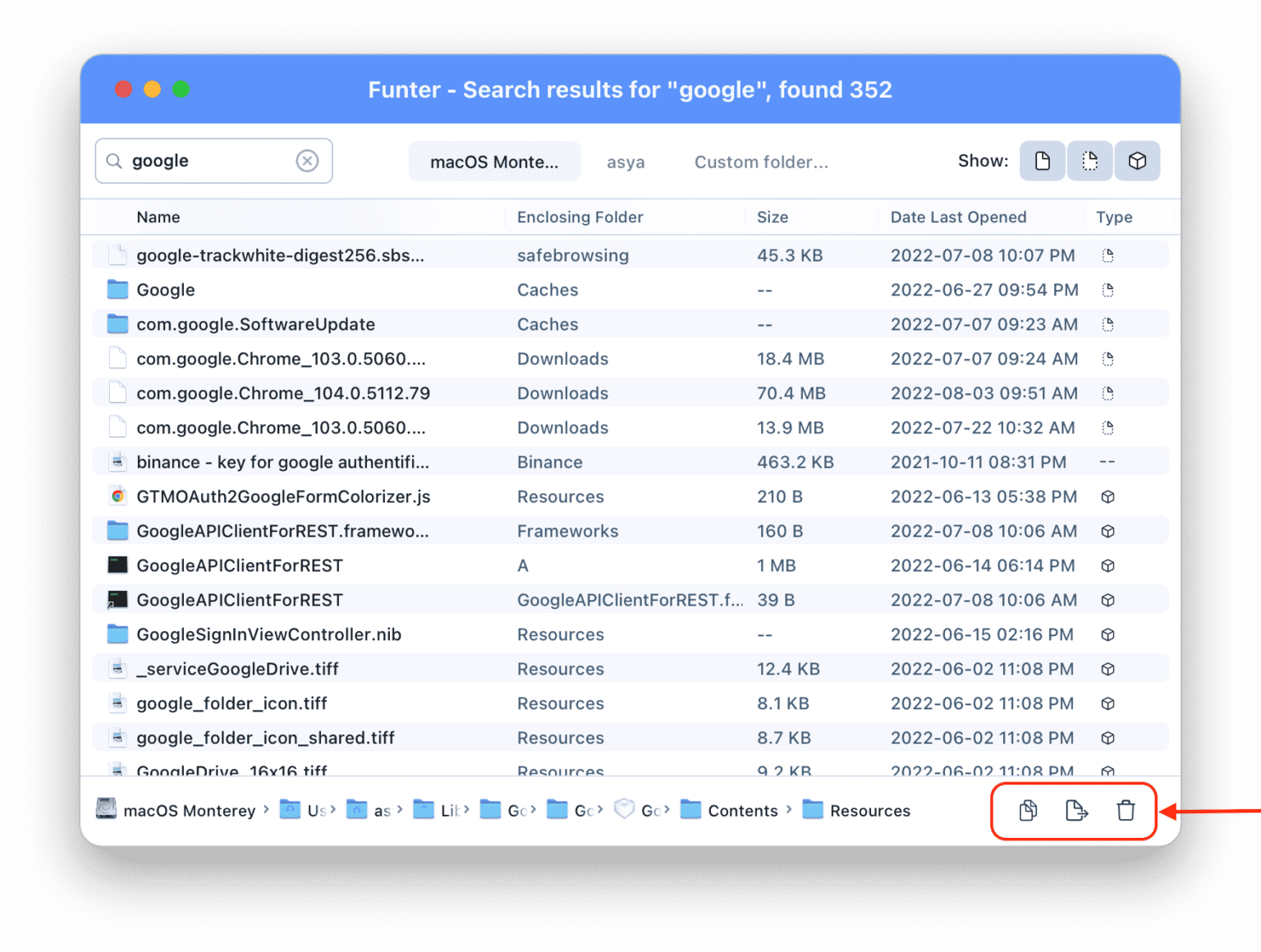This screenshot has width=1261, height=952.
Task: Toggle the package type badge next to GTMOAuth2GoogleFormColorizer.js
Action: click(x=1107, y=497)
